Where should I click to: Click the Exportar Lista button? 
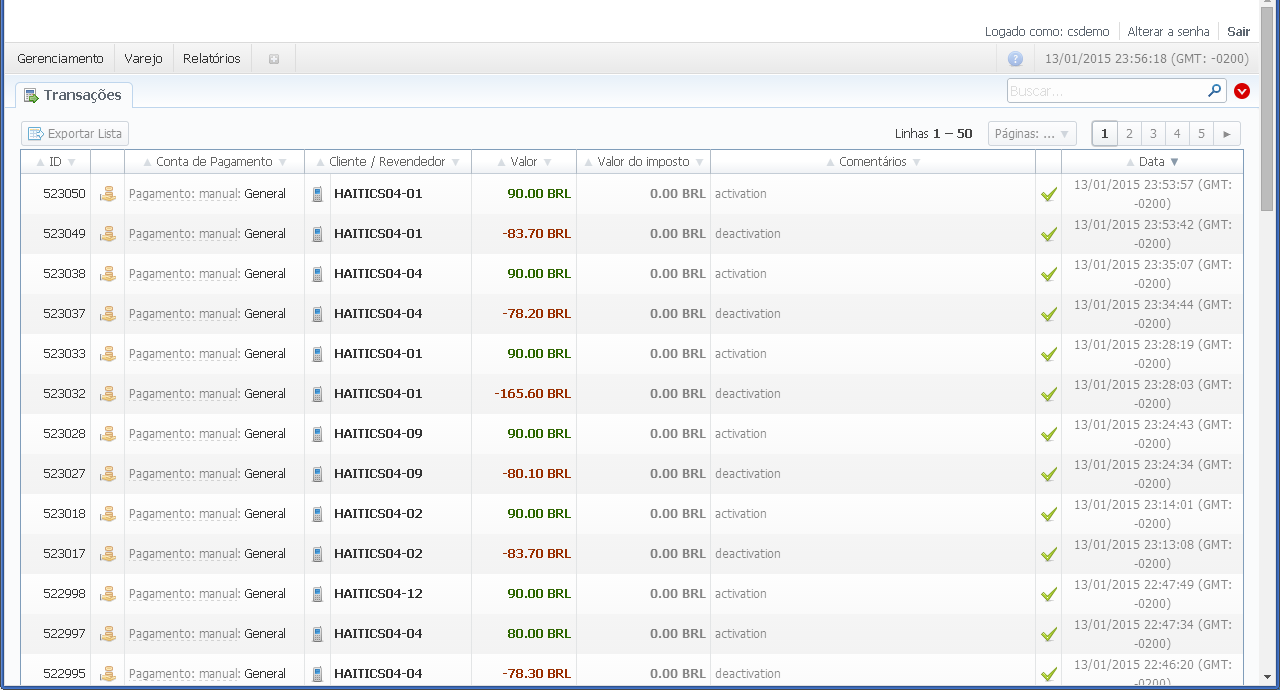pyautogui.click(x=75, y=134)
